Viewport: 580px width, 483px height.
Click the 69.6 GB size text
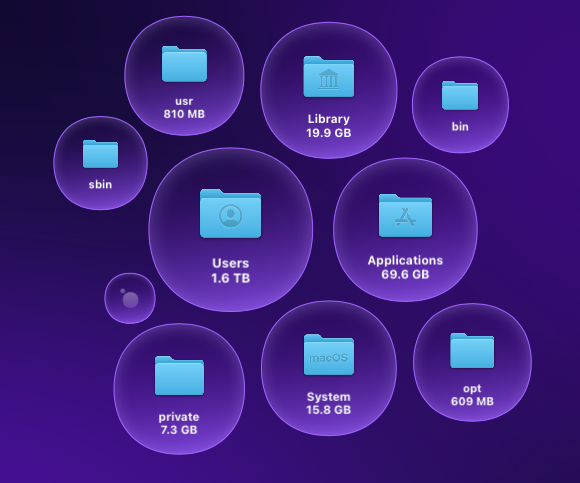[405, 274]
